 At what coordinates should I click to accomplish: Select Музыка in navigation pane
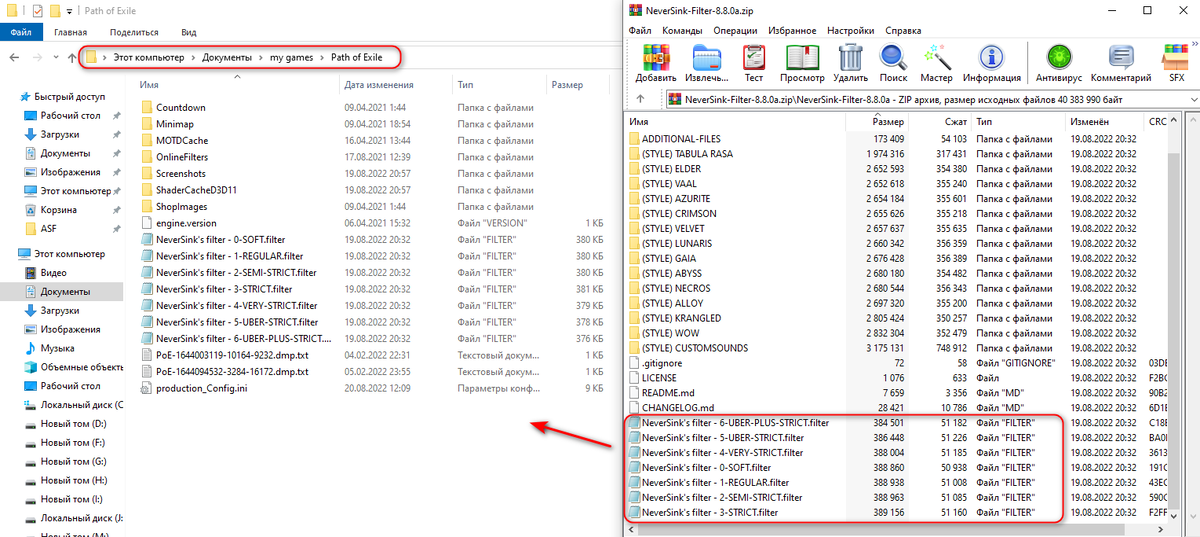click(x=57, y=348)
